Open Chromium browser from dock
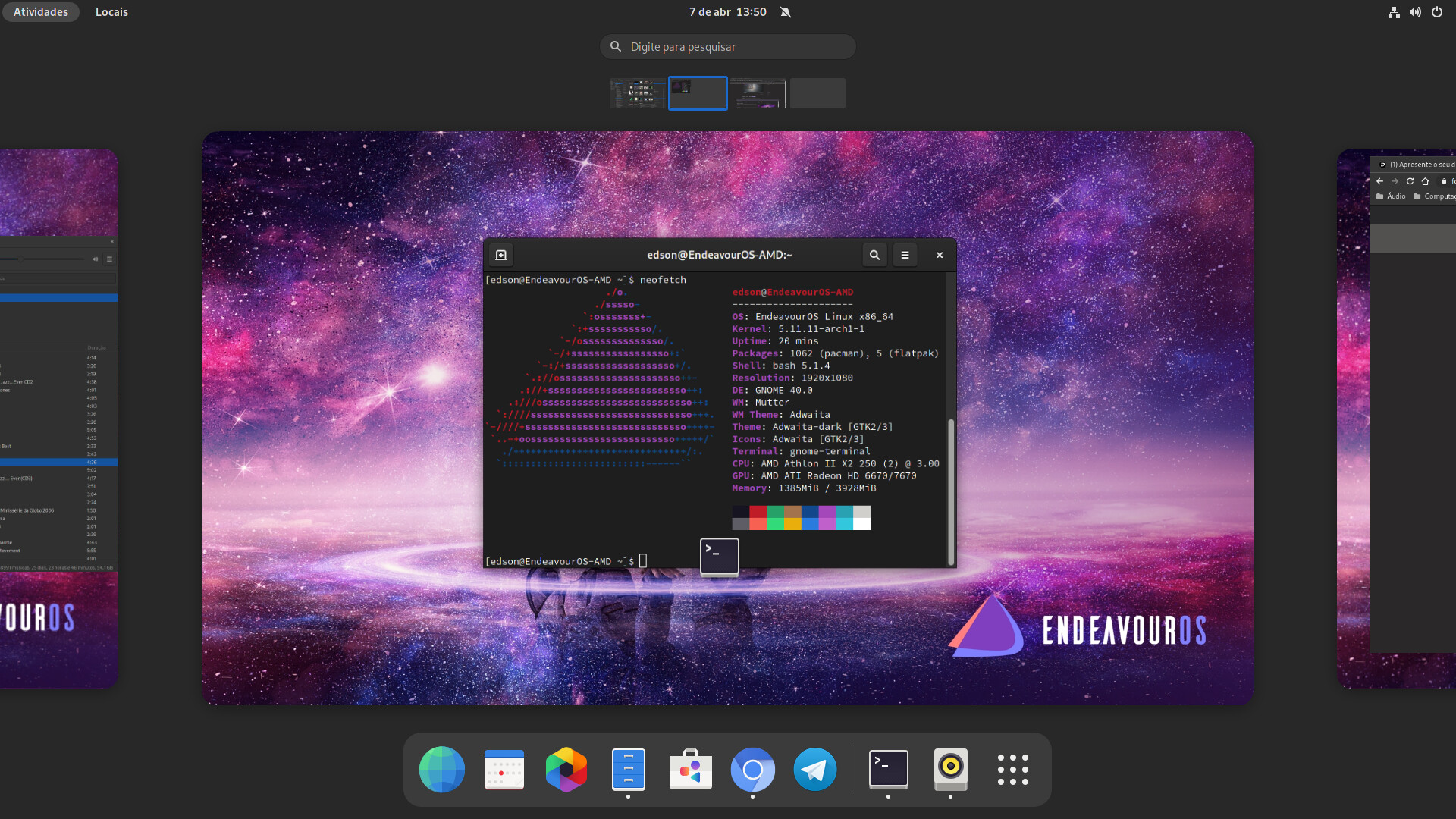Viewport: 1456px width, 819px height. (x=753, y=770)
